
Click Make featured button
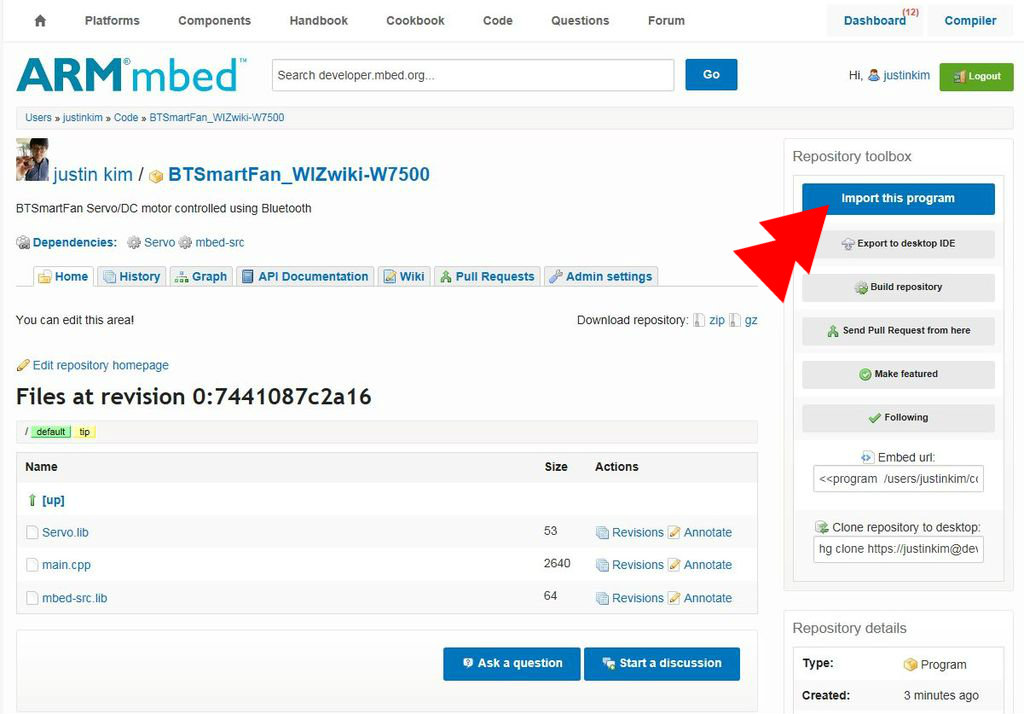tap(898, 374)
